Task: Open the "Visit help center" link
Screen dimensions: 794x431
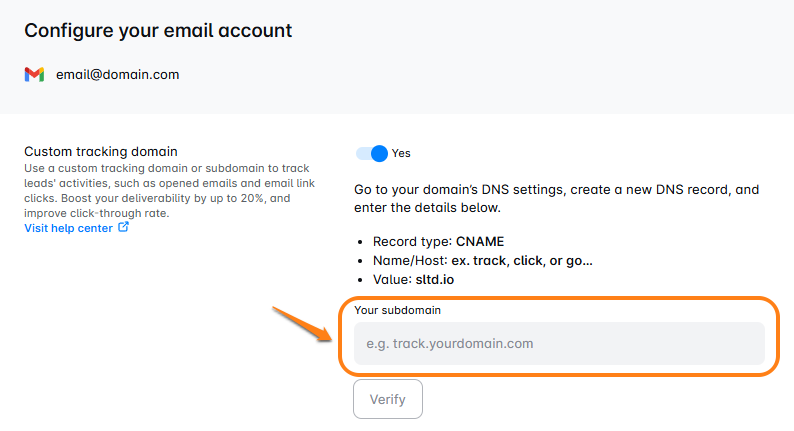Action: click(68, 228)
